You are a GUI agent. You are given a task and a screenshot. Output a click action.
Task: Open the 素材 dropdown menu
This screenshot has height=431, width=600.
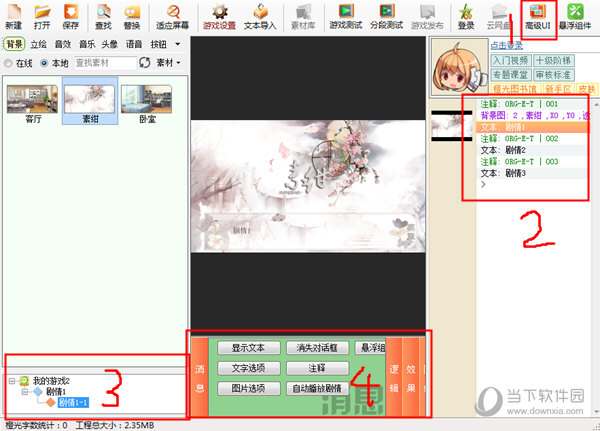[168, 62]
